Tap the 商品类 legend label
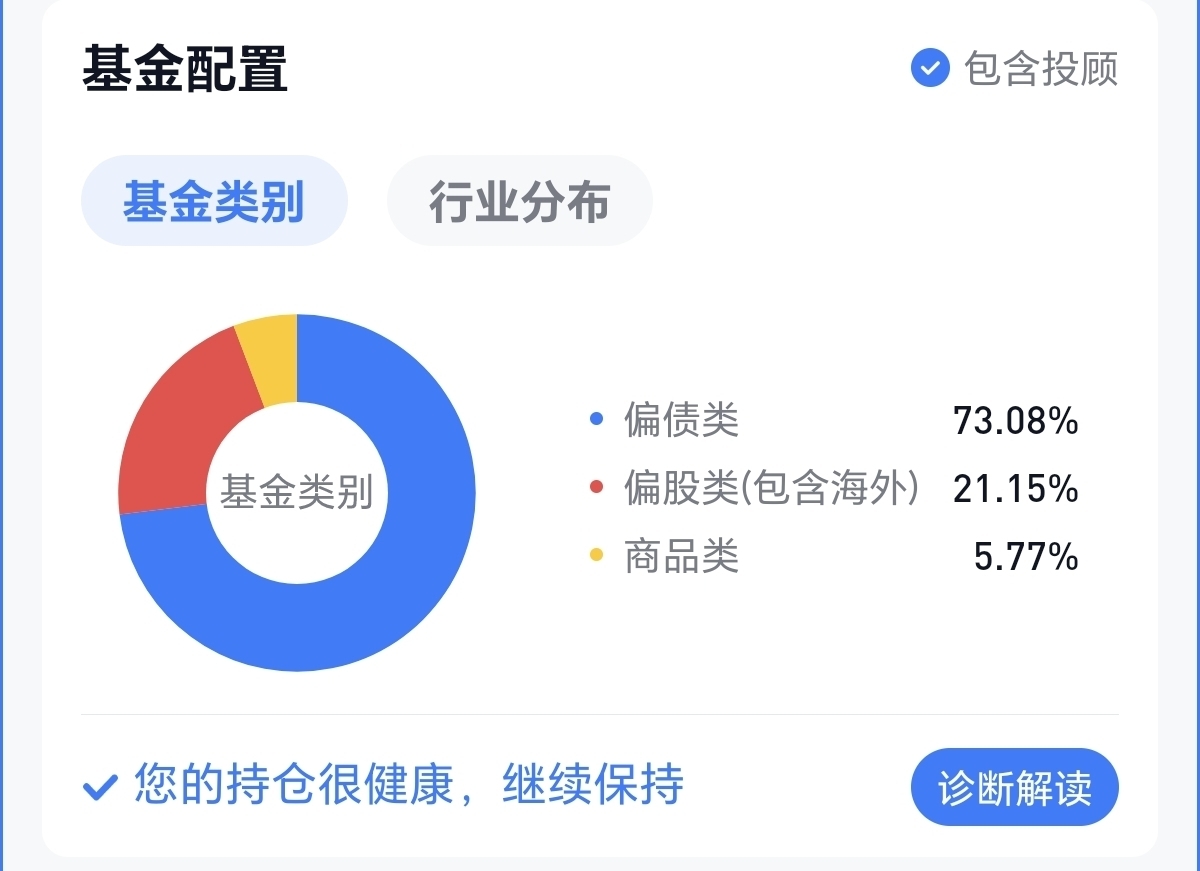This screenshot has height=871, width=1200. (682, 554)
